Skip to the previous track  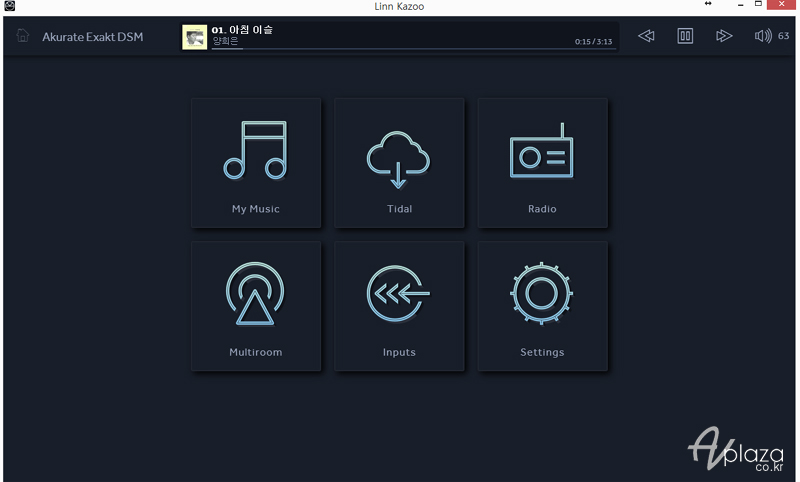click(x=646, y=36)
